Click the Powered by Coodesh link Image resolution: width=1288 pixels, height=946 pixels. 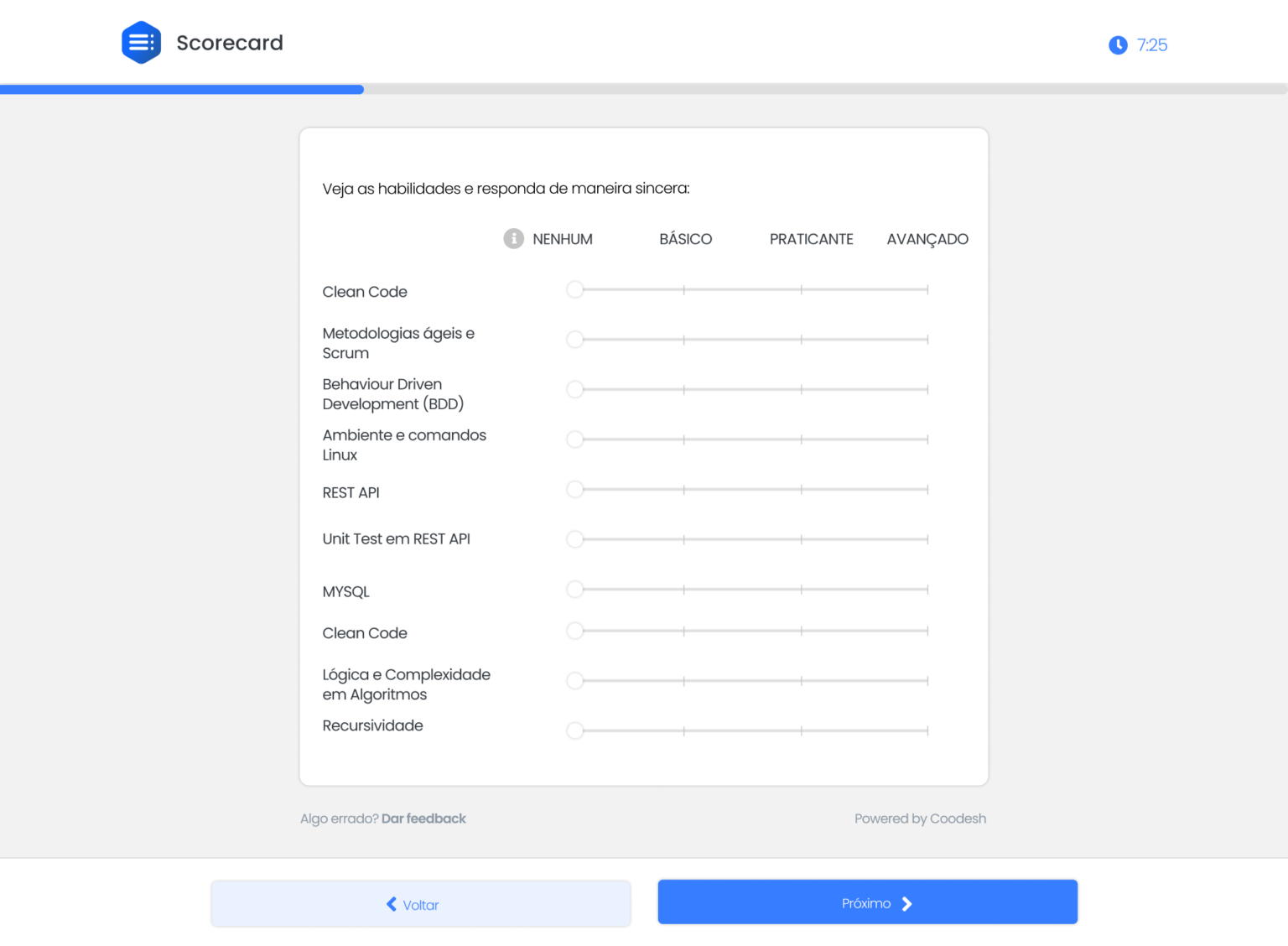(920, 819)
